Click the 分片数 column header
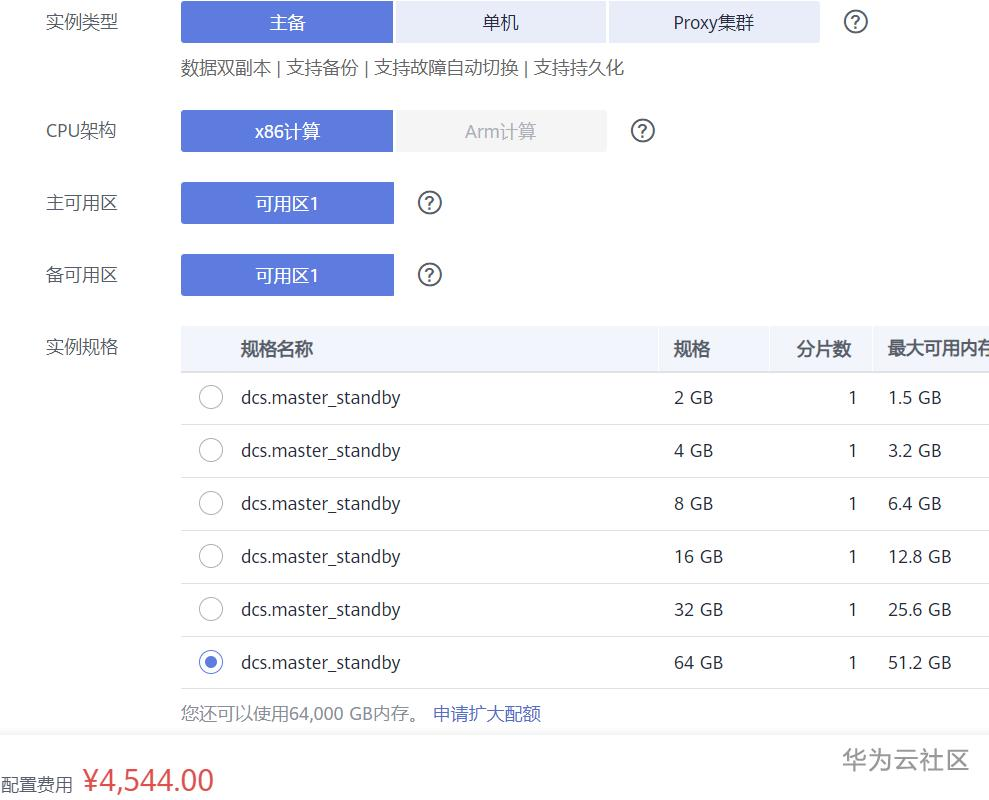Screen dimensions: 989x800 pyautogui.click(x=823, y=349)
